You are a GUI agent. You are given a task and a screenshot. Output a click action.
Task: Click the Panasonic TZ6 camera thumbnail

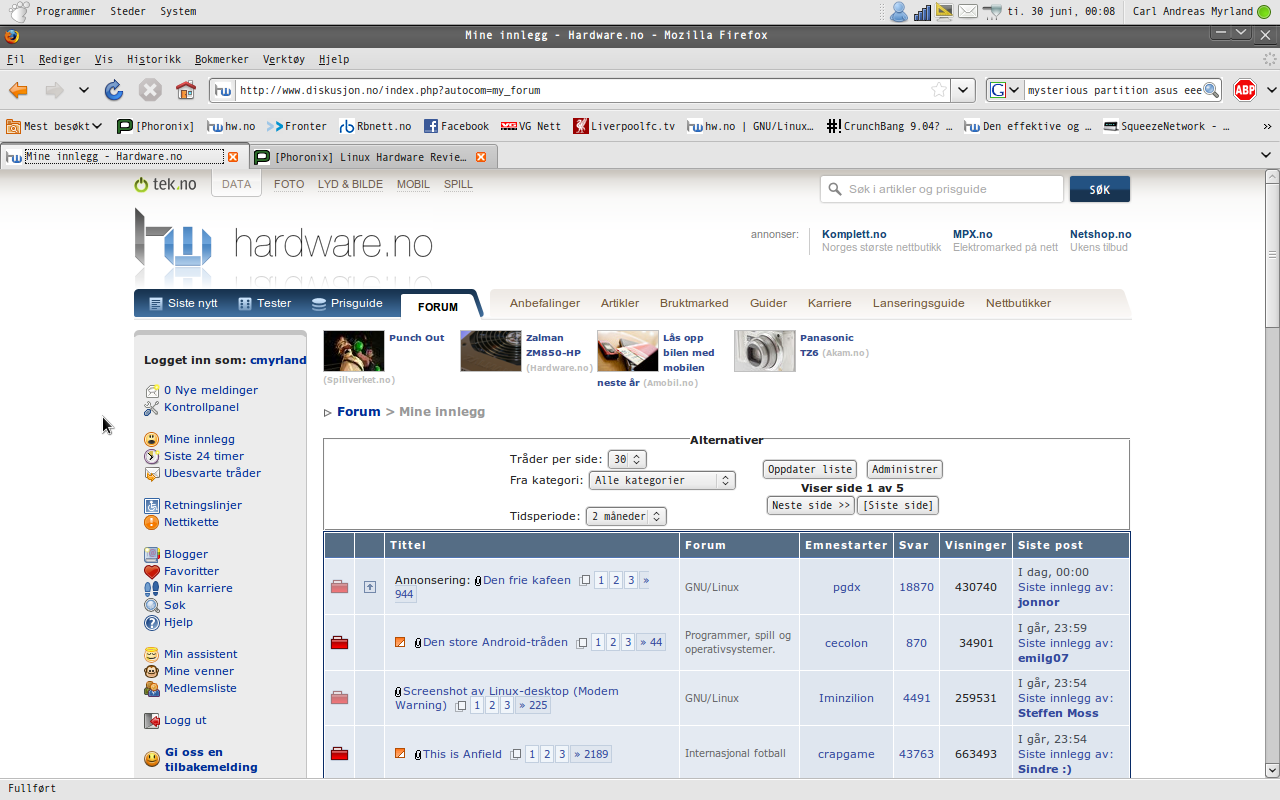tap(765, 351)
